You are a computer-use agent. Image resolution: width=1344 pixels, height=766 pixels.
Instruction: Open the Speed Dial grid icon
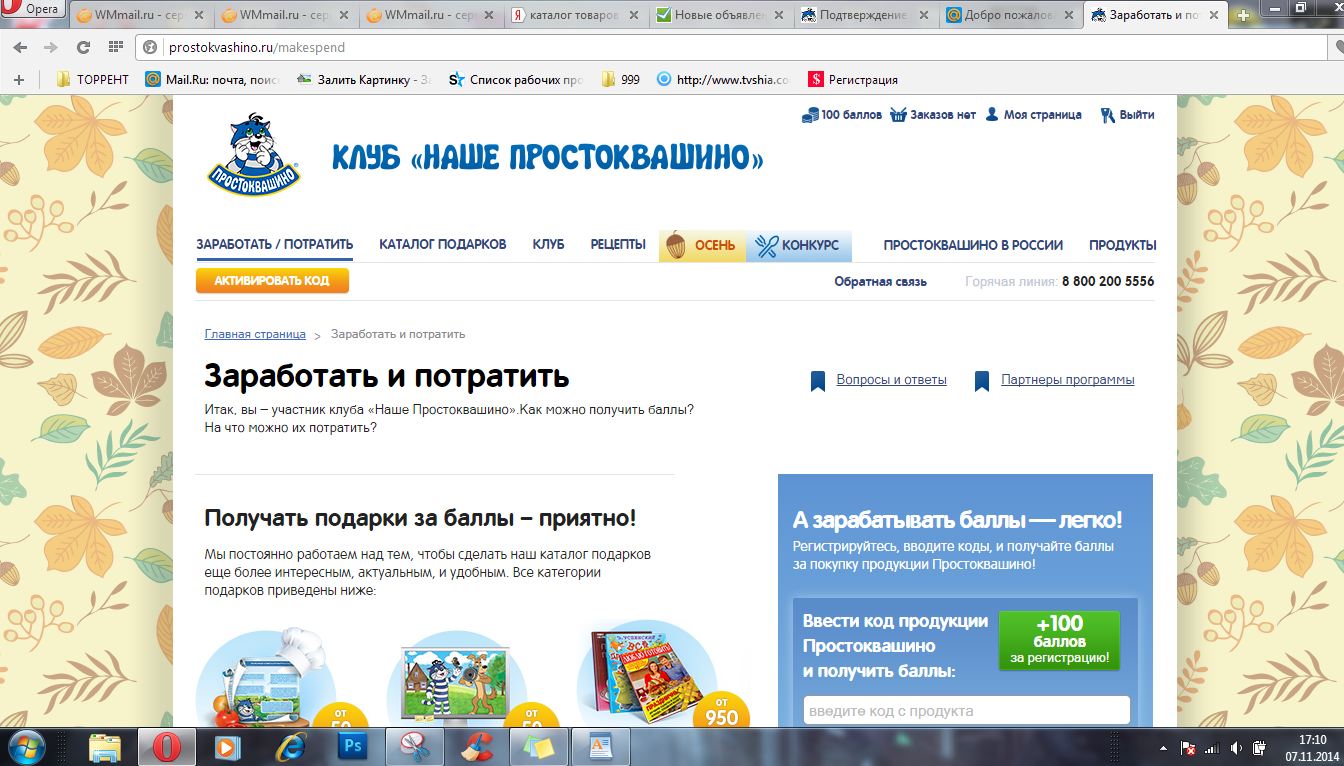point(115,47)
